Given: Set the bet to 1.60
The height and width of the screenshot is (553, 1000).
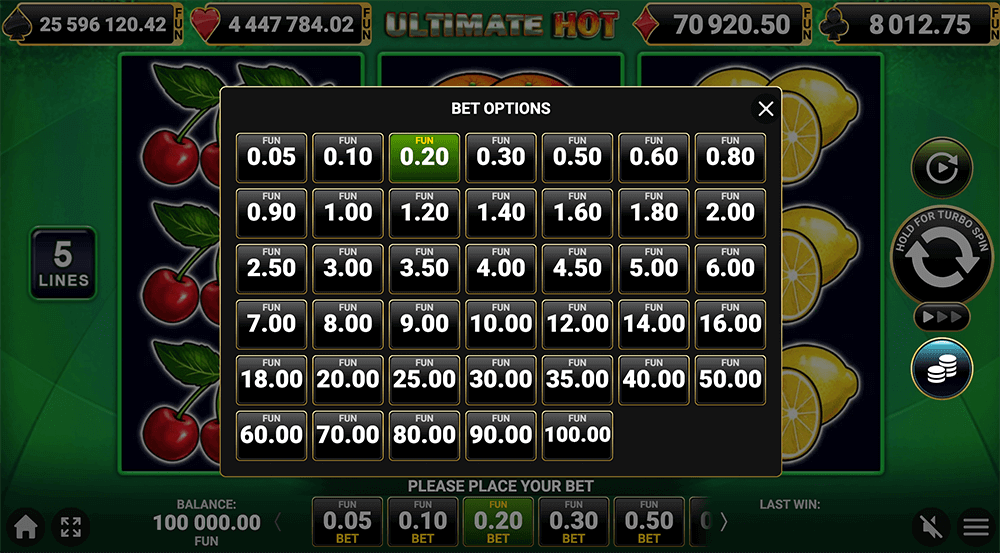Looking at the screenshot, I should tap(577, 214).
